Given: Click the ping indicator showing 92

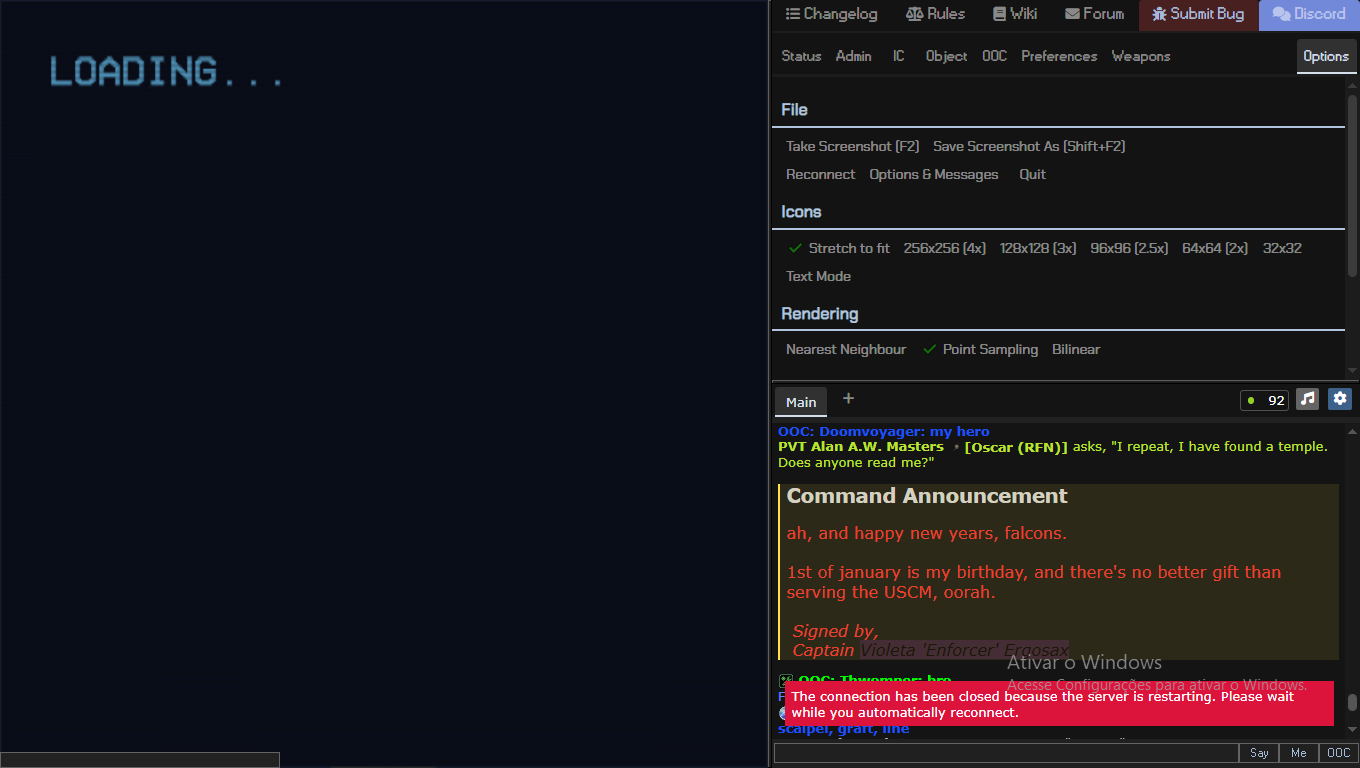Looking at the screenshot, I should [1264, 400].
